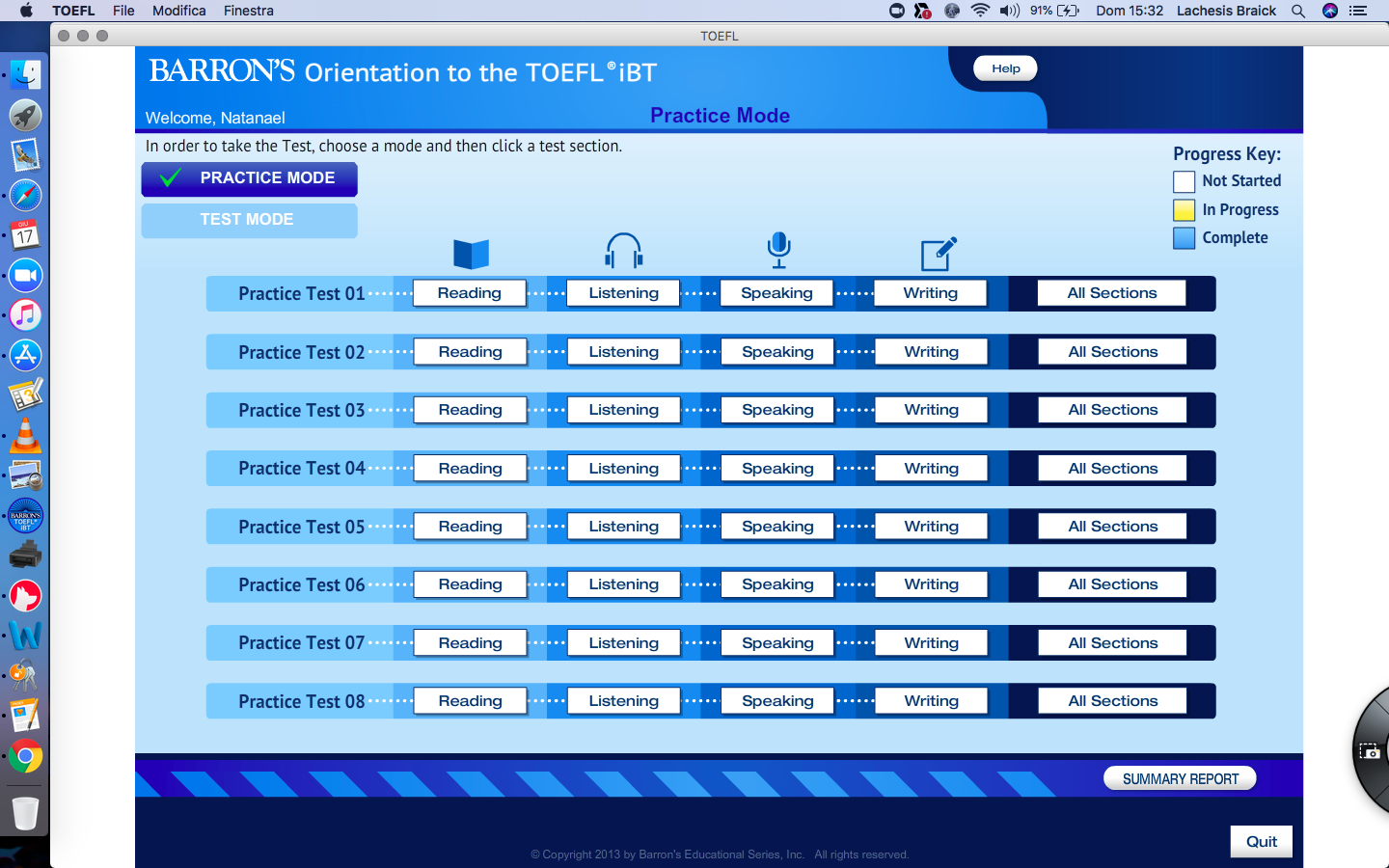This screenshot has width=1389, height=868.
Task: Click Dom 15:32 clock
Action: click(1130, 11)
